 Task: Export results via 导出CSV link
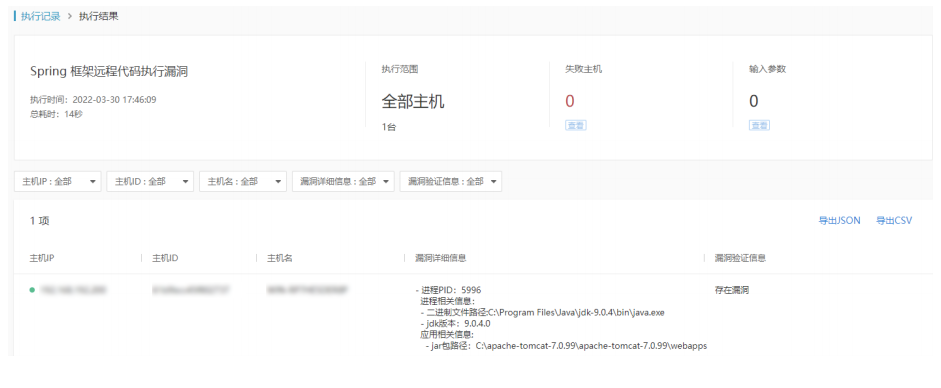click(x=894, y=221)
